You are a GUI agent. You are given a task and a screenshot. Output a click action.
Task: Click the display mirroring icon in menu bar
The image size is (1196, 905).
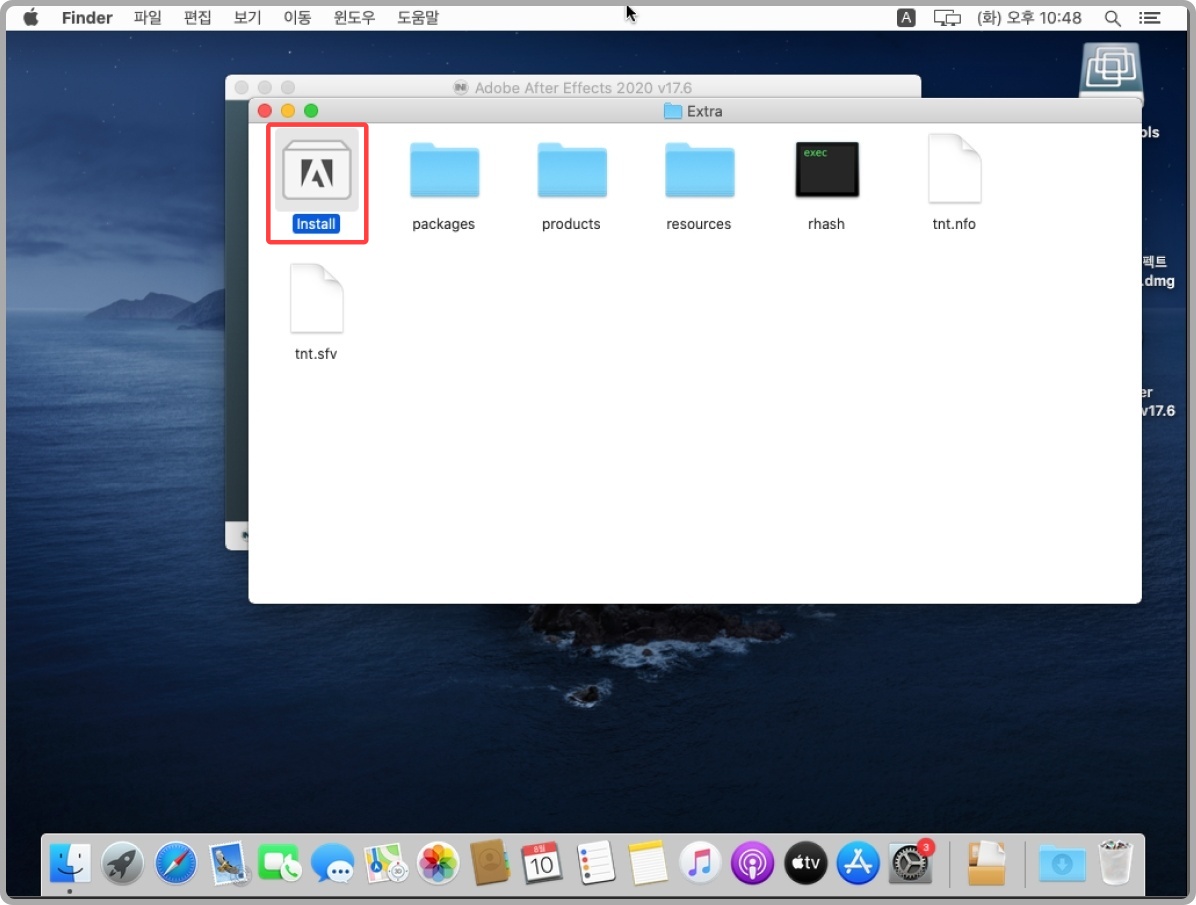coord(947,18)
